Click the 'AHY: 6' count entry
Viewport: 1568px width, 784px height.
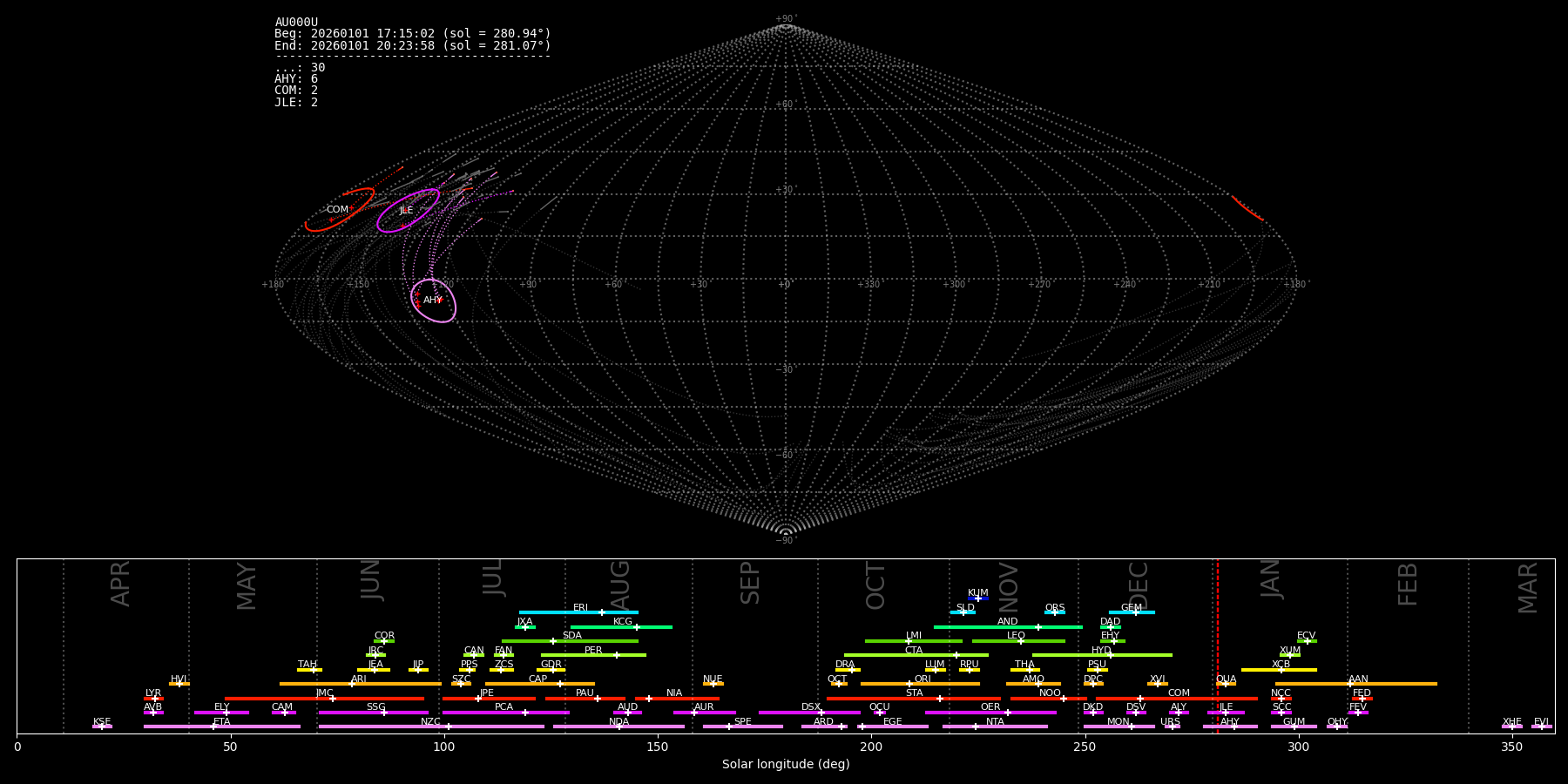296,79
